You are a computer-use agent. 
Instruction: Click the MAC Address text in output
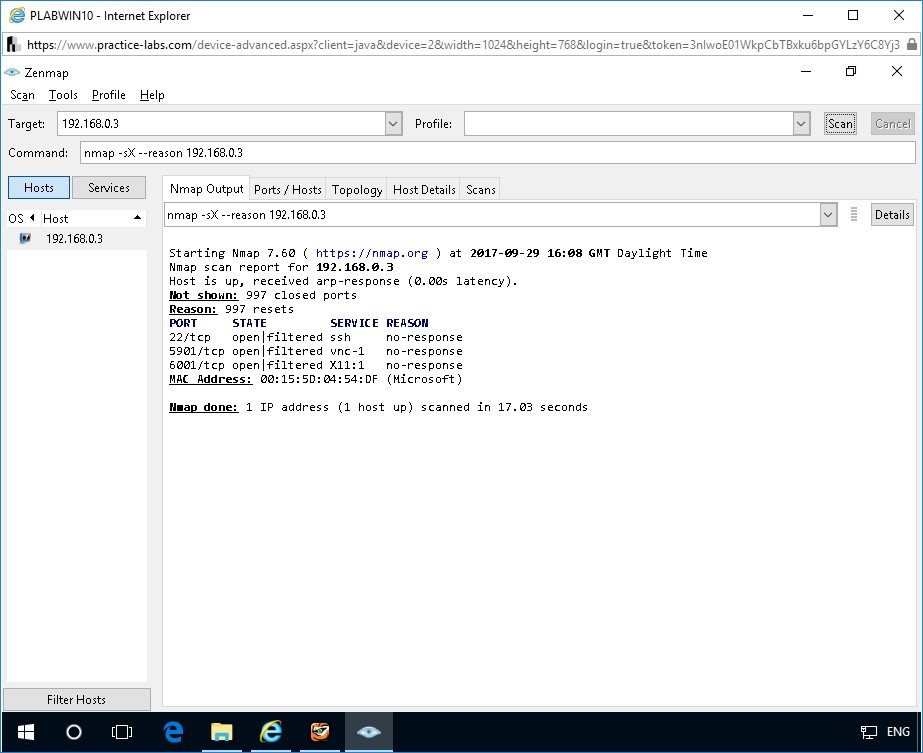[210, 379]
